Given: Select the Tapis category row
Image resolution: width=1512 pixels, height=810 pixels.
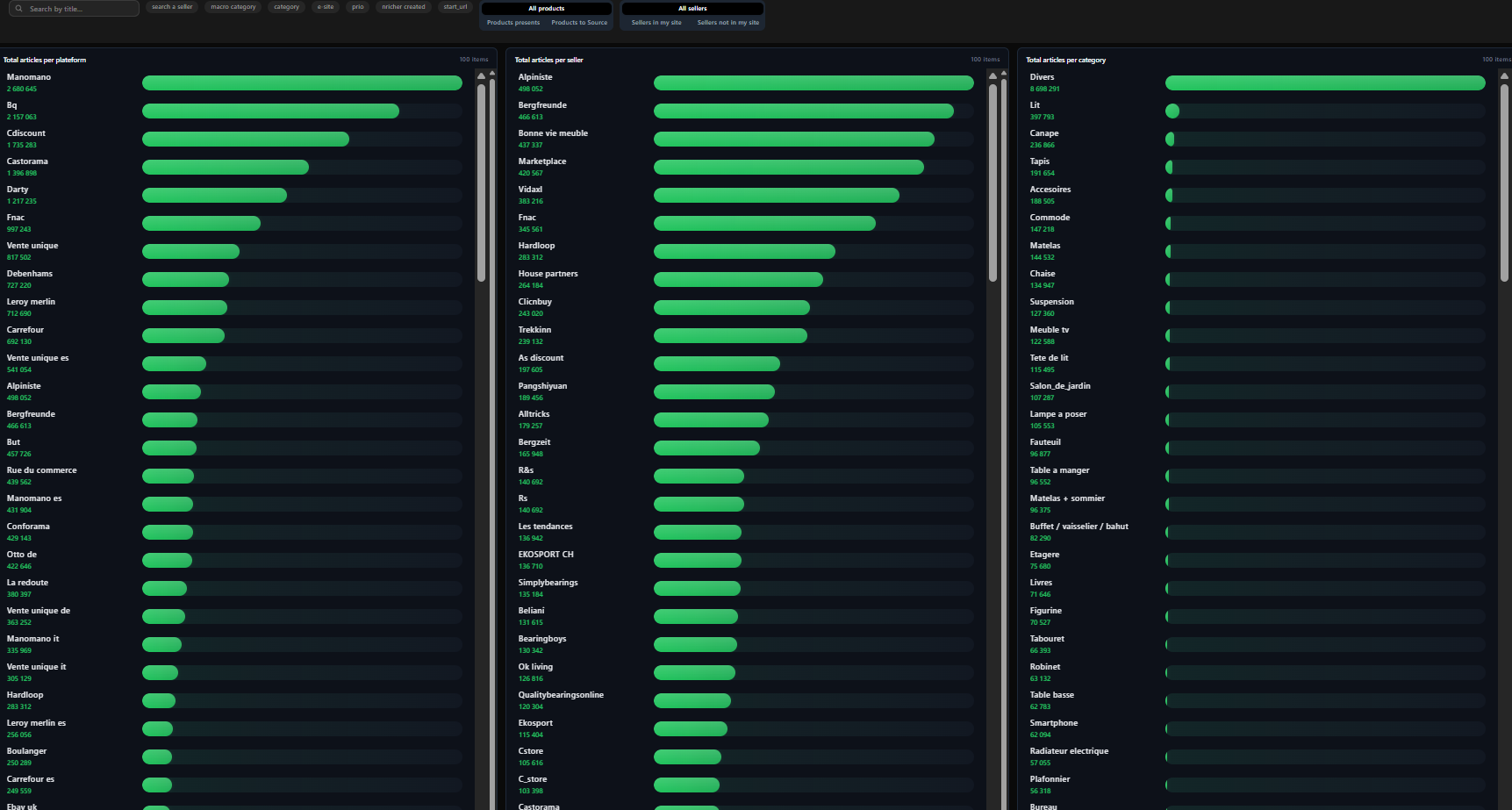Looking at the screenshot, I should pos(1258,167).
